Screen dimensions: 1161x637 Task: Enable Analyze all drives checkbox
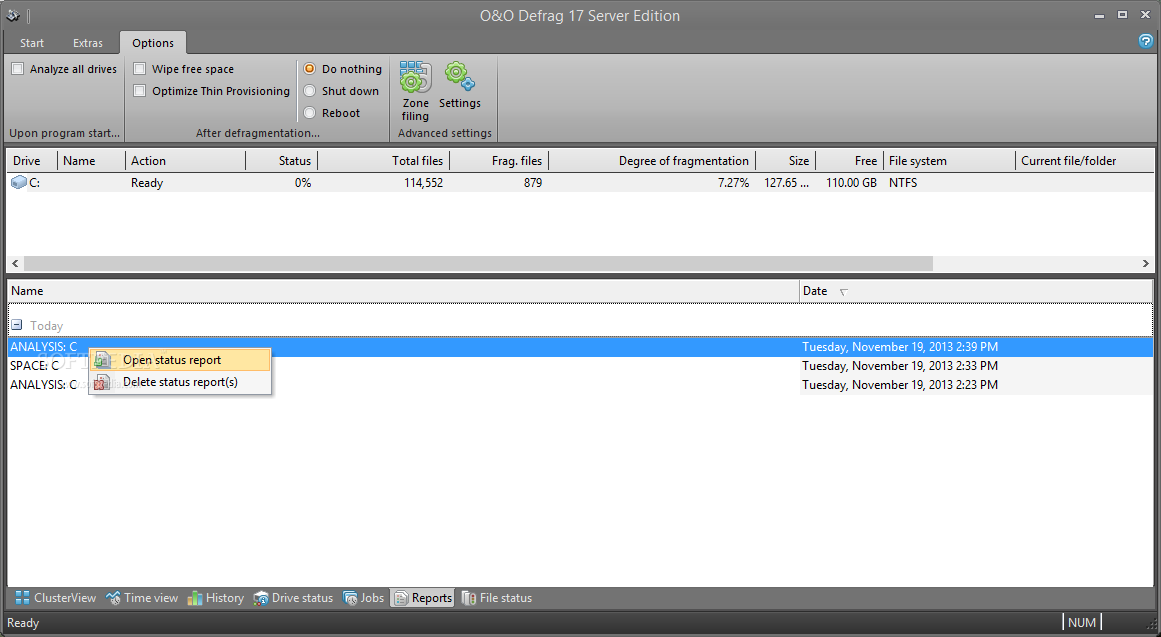coord(18,69)
